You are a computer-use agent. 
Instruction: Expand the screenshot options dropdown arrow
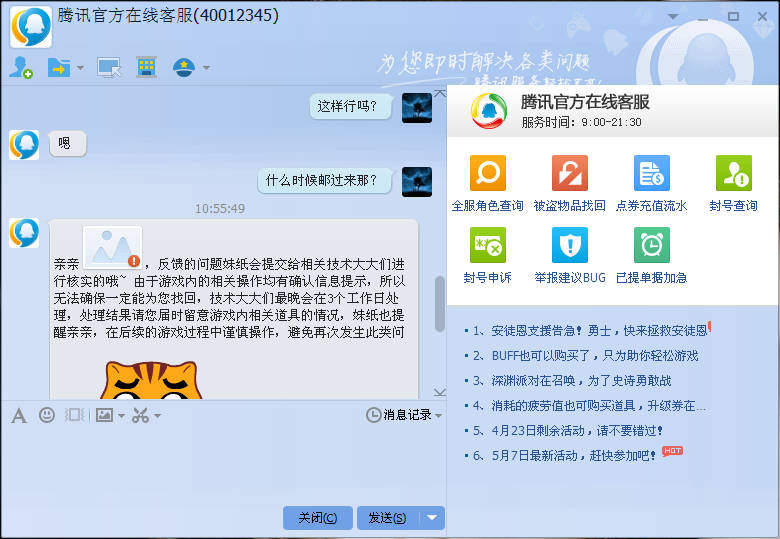[157, 415]
